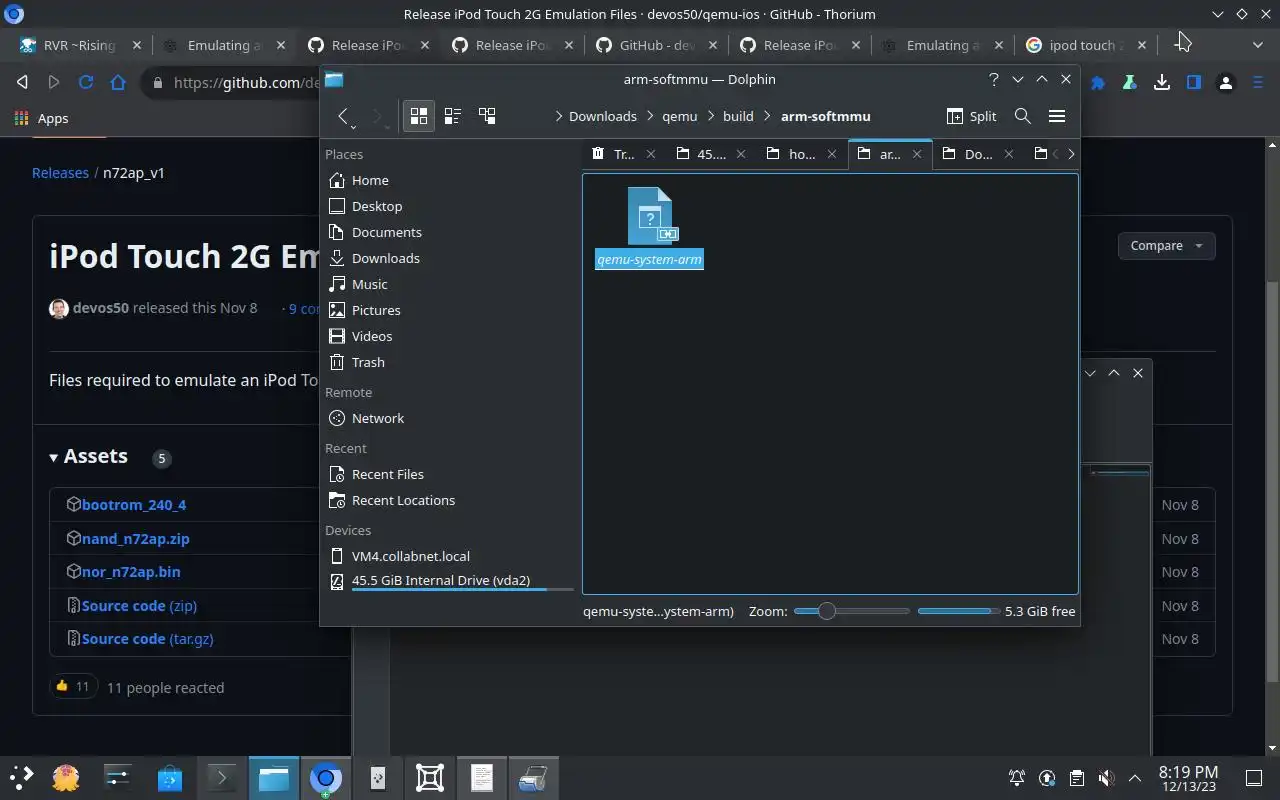This screenshot has width=1280, height=800.
Task: Navigate to build in breadcrumb path
Action: tap(738, 116)
